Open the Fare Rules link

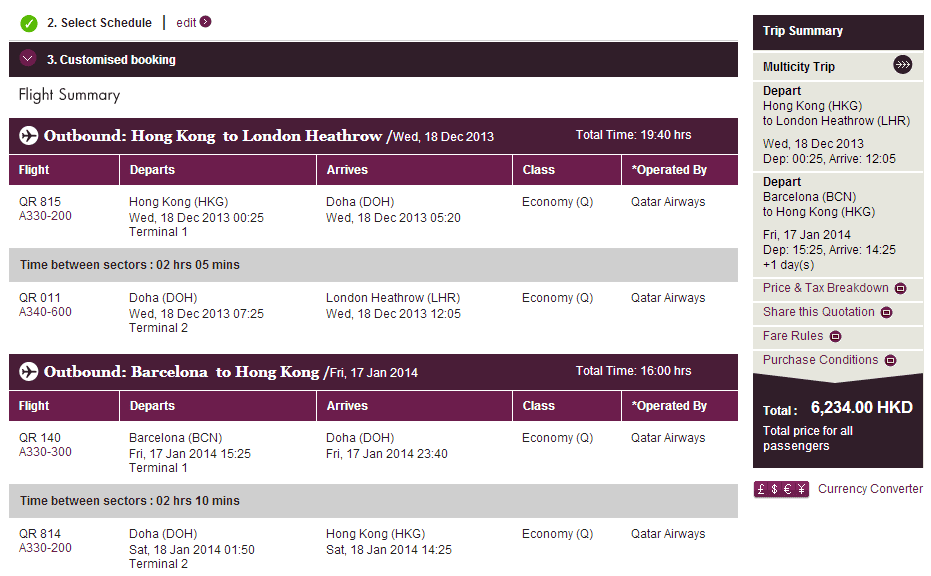793,336
